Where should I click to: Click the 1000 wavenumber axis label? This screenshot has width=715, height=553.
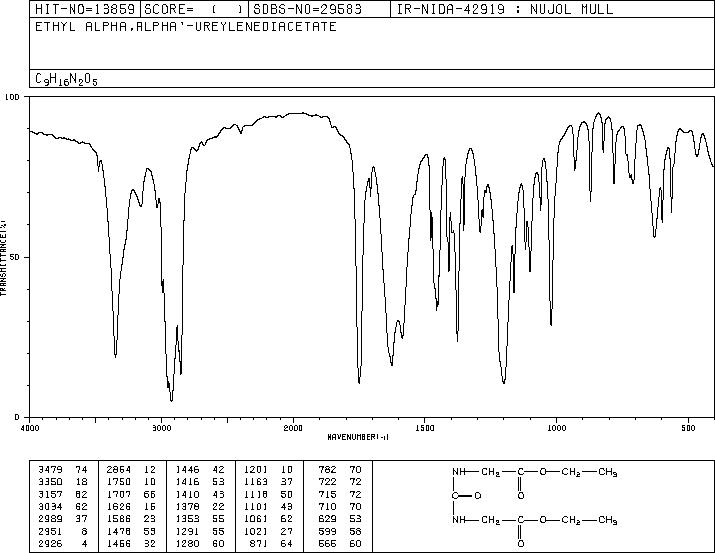(555, 427)
